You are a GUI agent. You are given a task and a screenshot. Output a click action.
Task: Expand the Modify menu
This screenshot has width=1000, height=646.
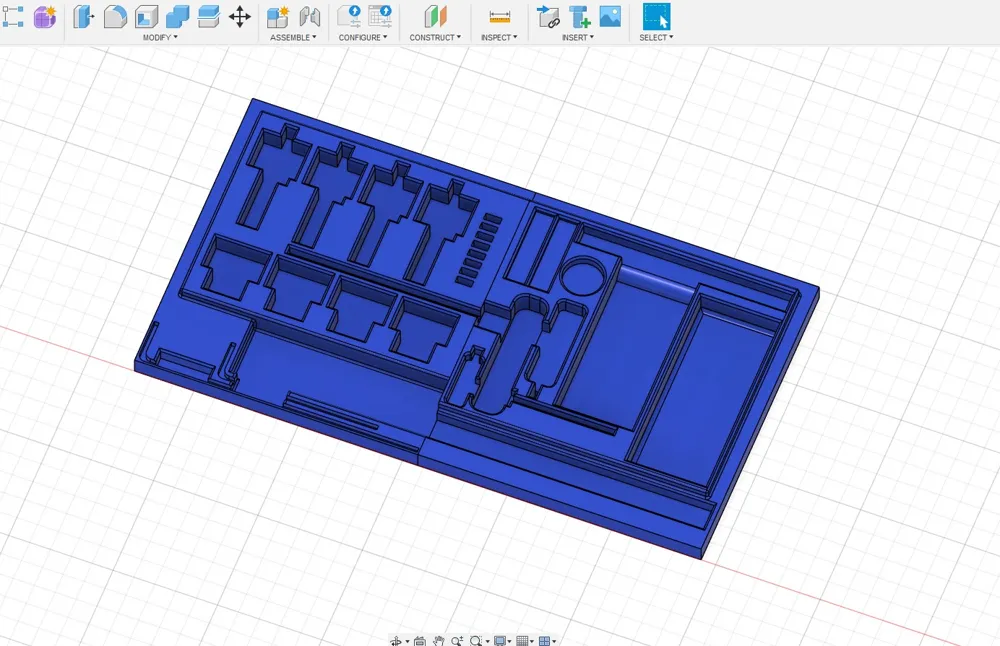[x=160, y=37]
